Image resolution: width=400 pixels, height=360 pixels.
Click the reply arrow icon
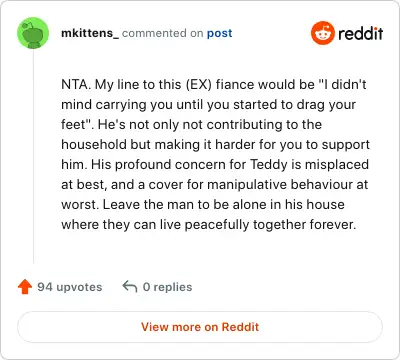(130, 287)
